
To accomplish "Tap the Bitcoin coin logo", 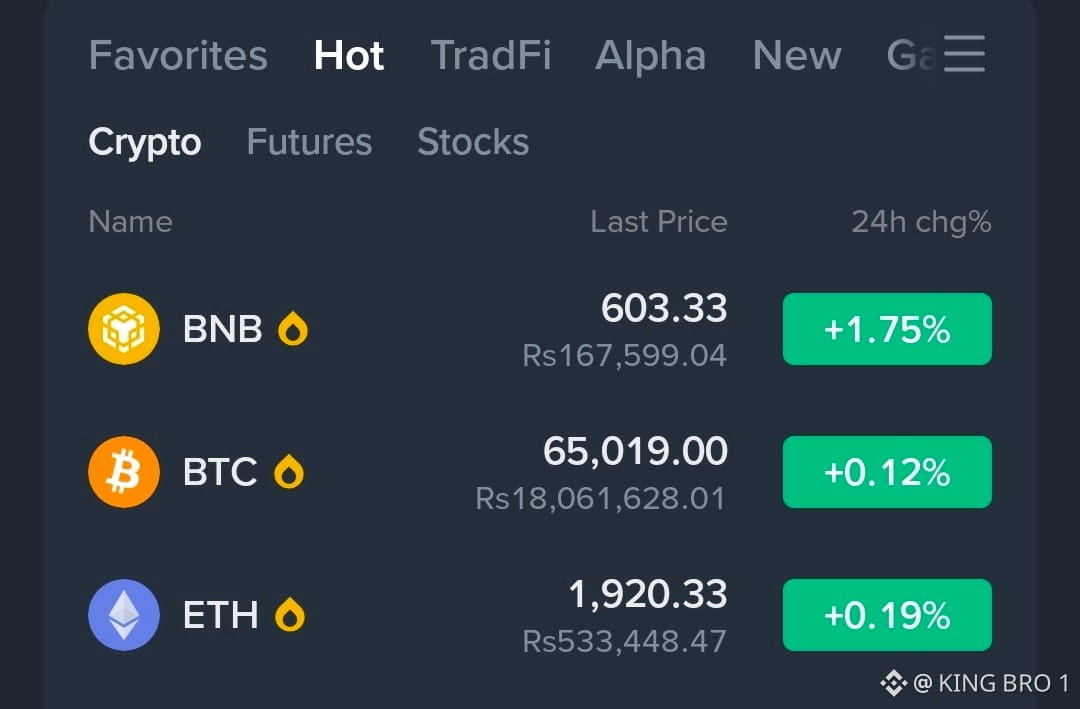I will coord(124,472).
